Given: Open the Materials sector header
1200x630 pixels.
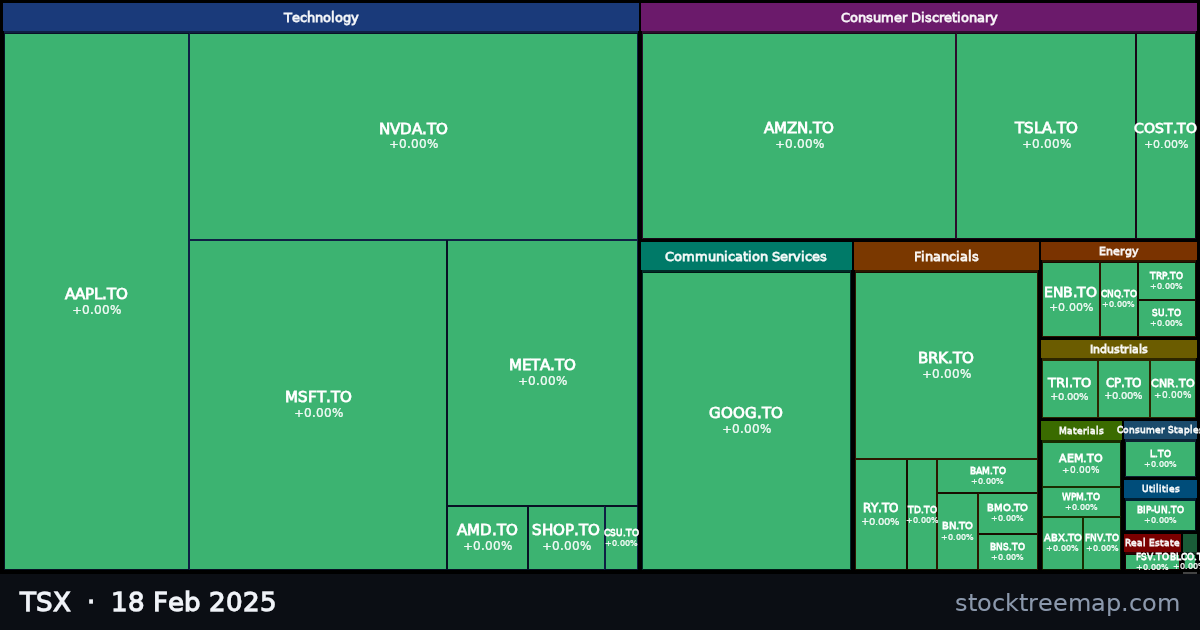Looking at the screenshot, I should (x=1081, y=431).
